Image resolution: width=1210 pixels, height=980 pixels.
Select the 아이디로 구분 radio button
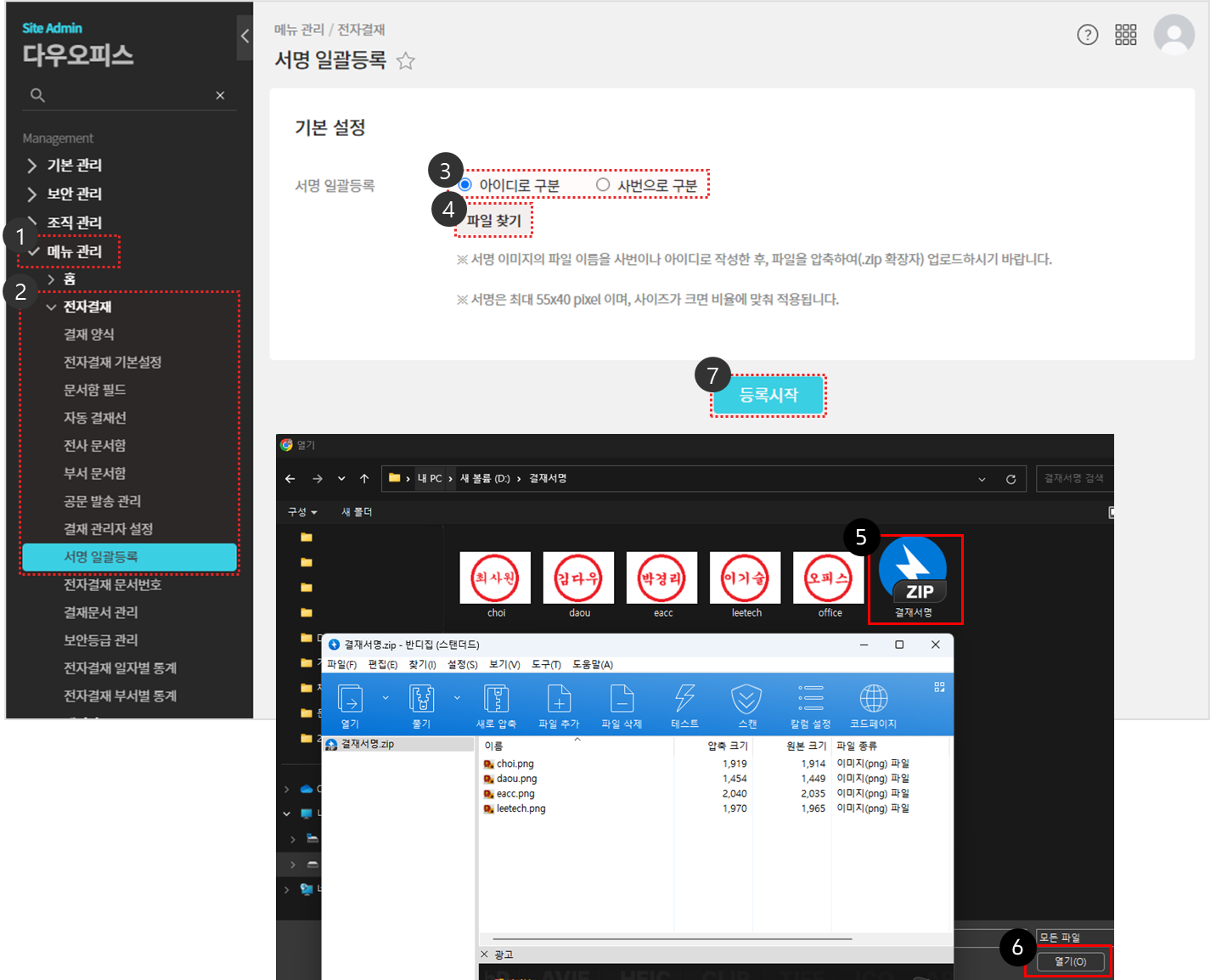pyautogui.click(x=465, y=185)
